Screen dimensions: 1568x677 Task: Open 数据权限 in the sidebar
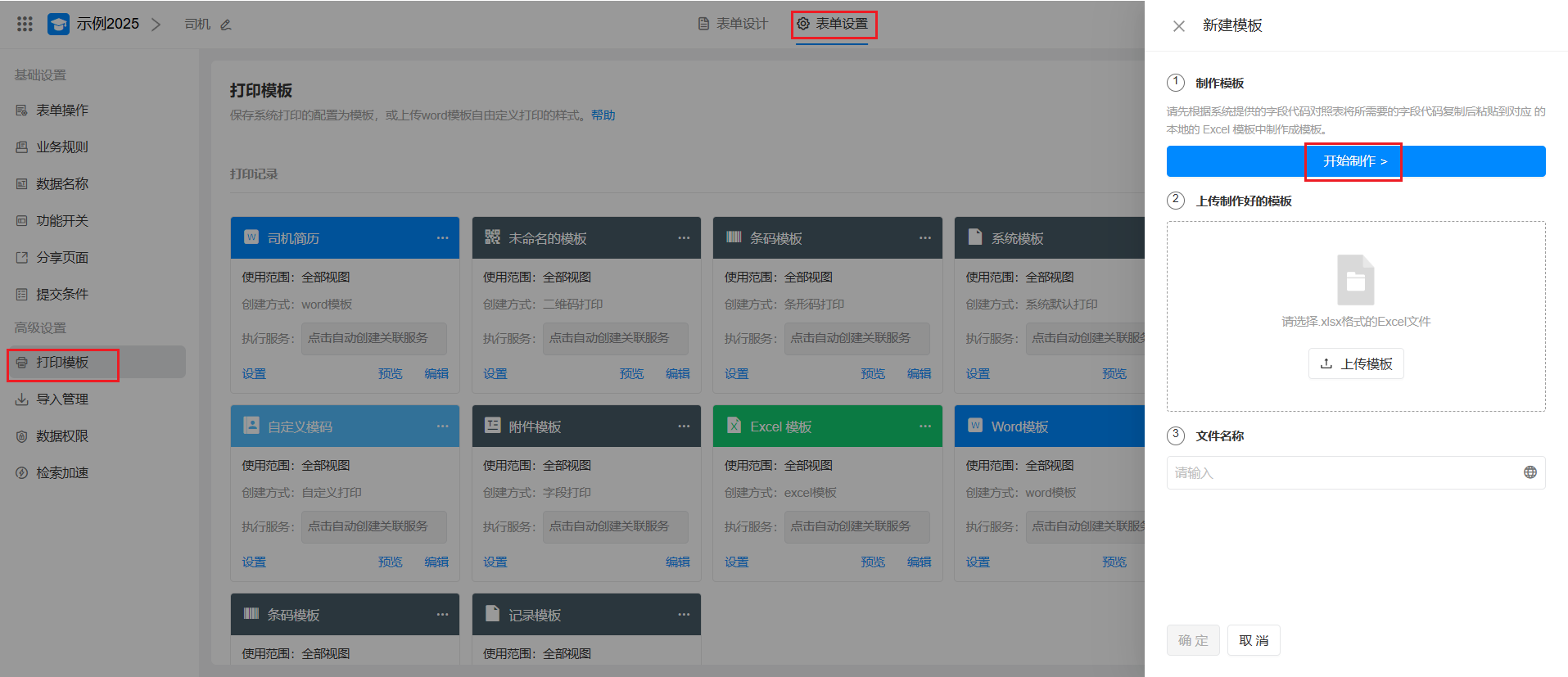pyautogui.click(x=62, y=436)
